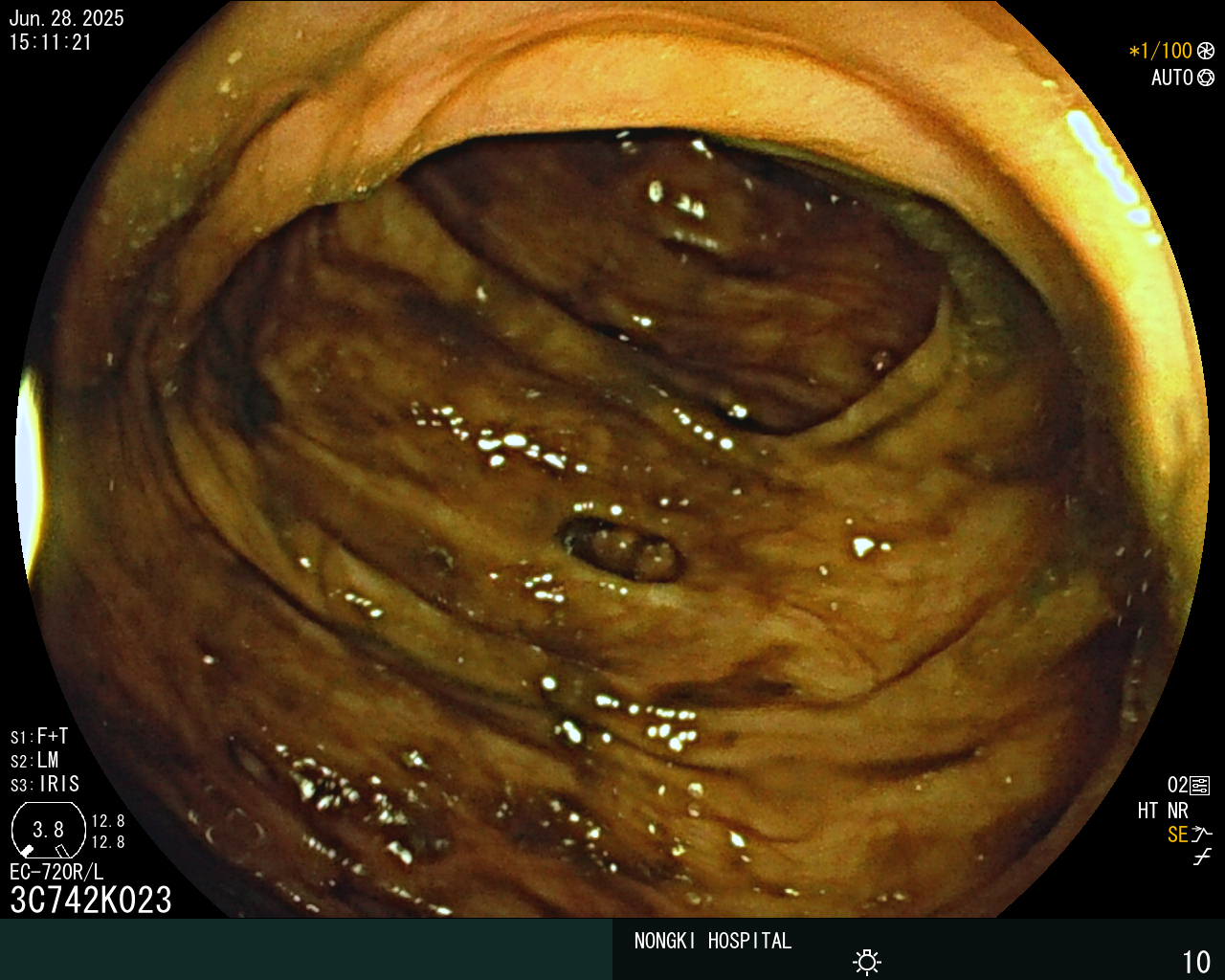
Task: Click the endoscopic image of the colon lumen
Action: (x=612, y=459)
